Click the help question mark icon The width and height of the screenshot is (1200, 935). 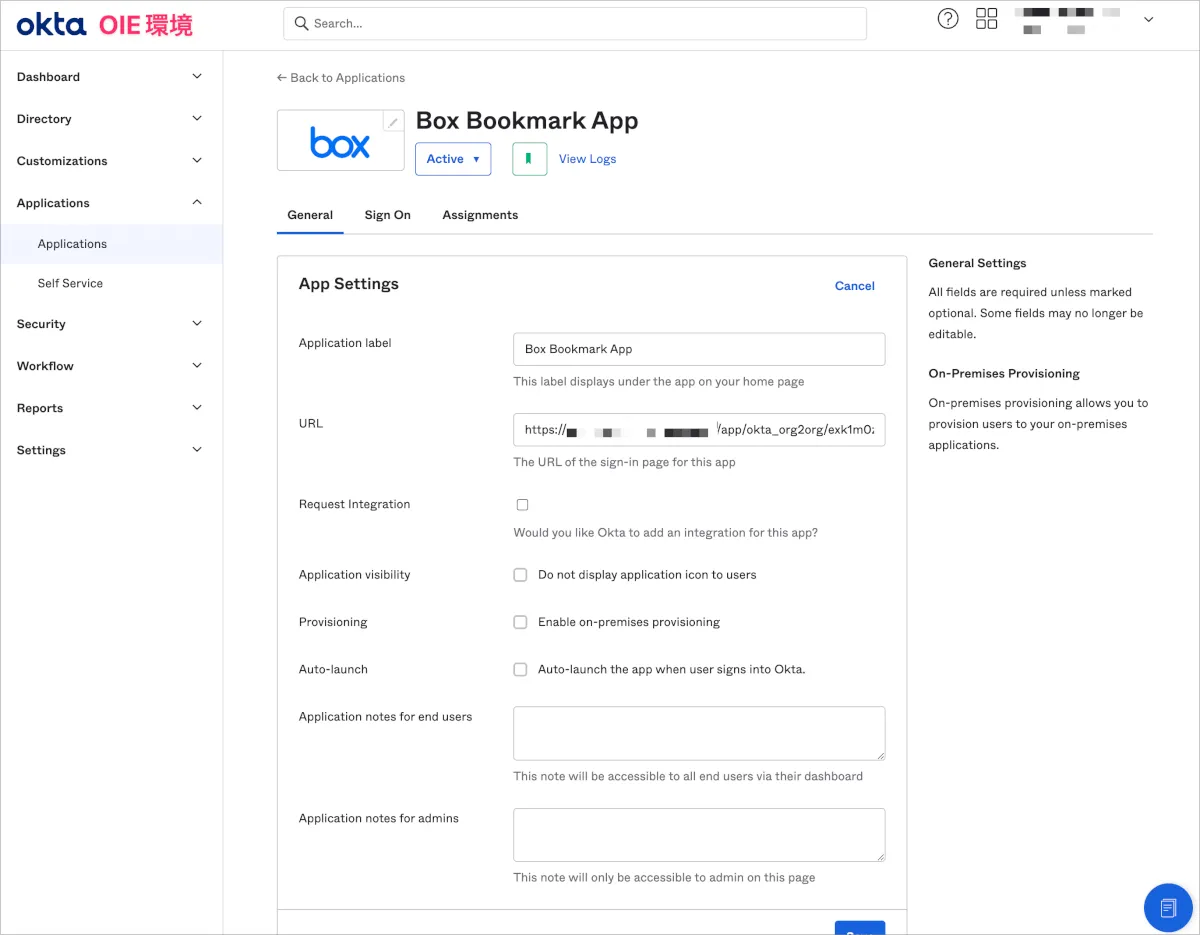[x=947, y=19]
